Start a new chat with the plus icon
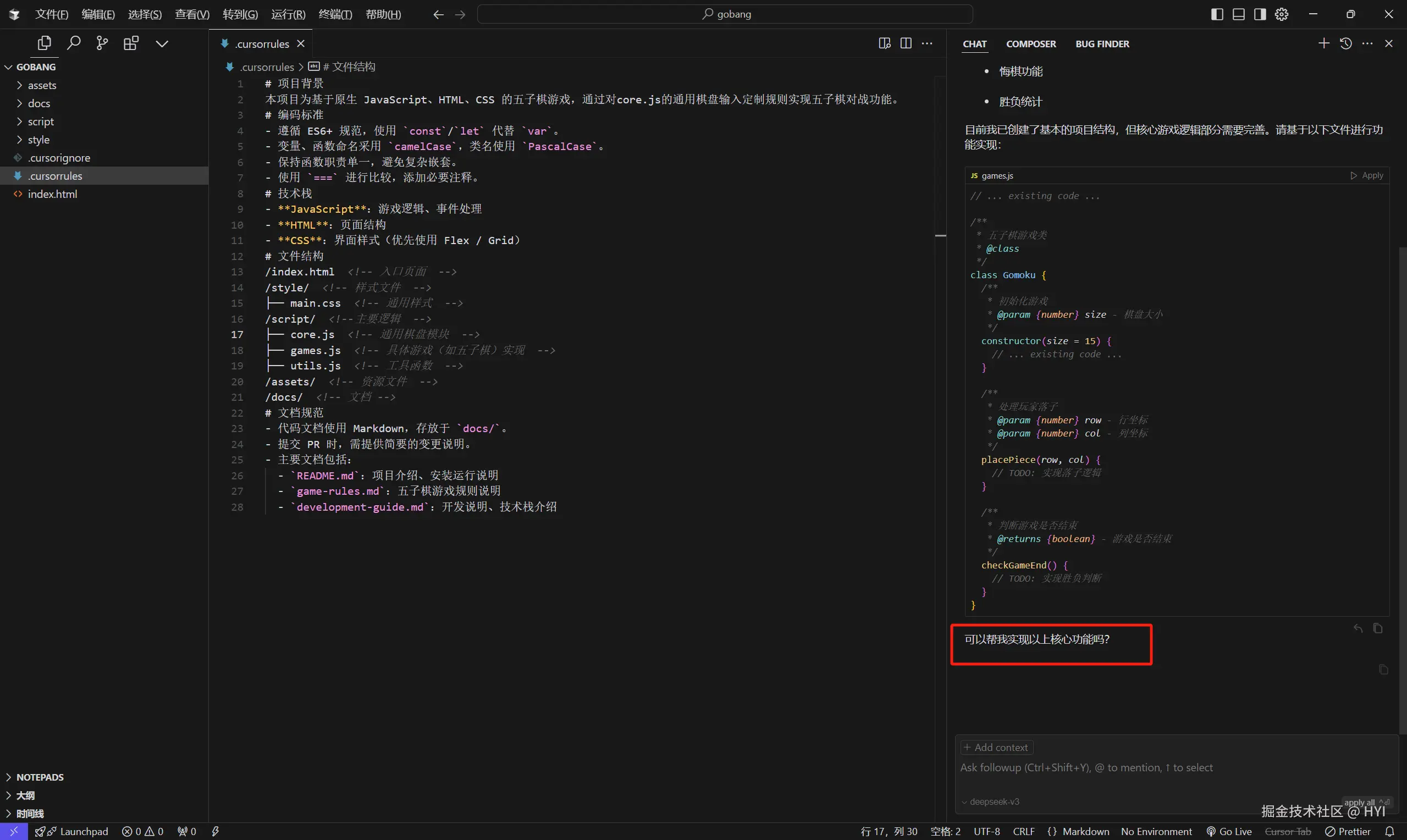Screen dimensions: 1407x840 click(1324, 43)
